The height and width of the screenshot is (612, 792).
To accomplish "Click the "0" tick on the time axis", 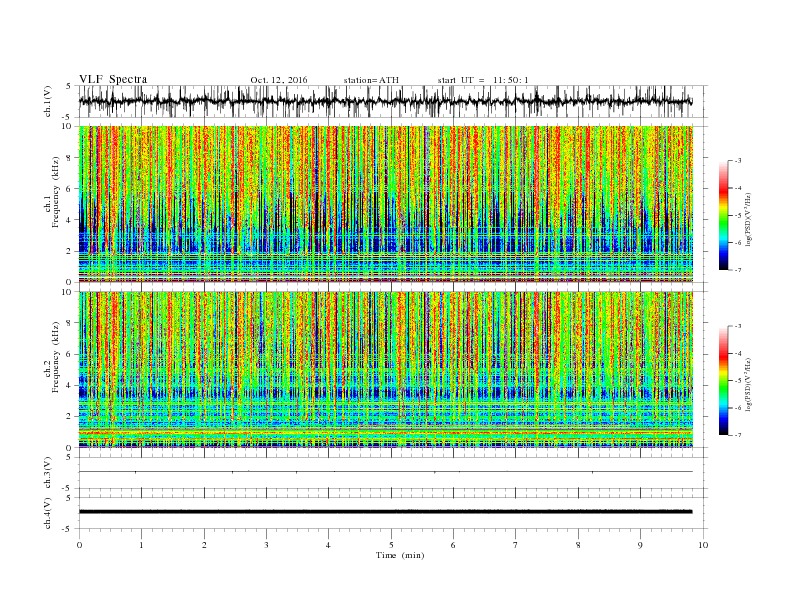I will pos(79,545).
